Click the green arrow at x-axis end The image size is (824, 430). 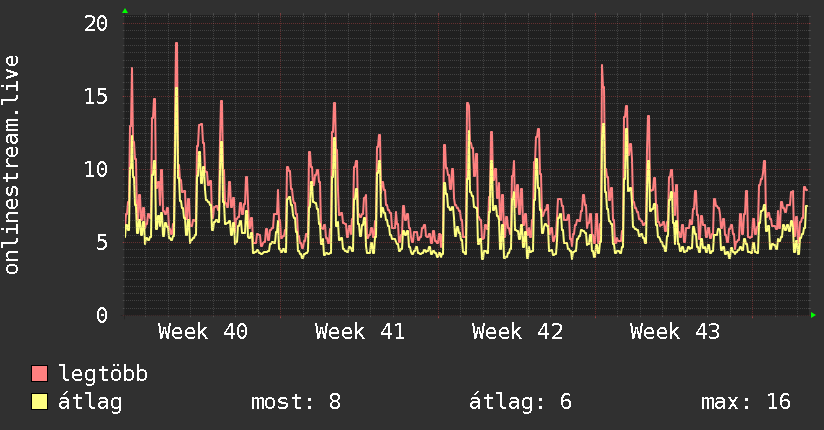[x=813, y=315]
